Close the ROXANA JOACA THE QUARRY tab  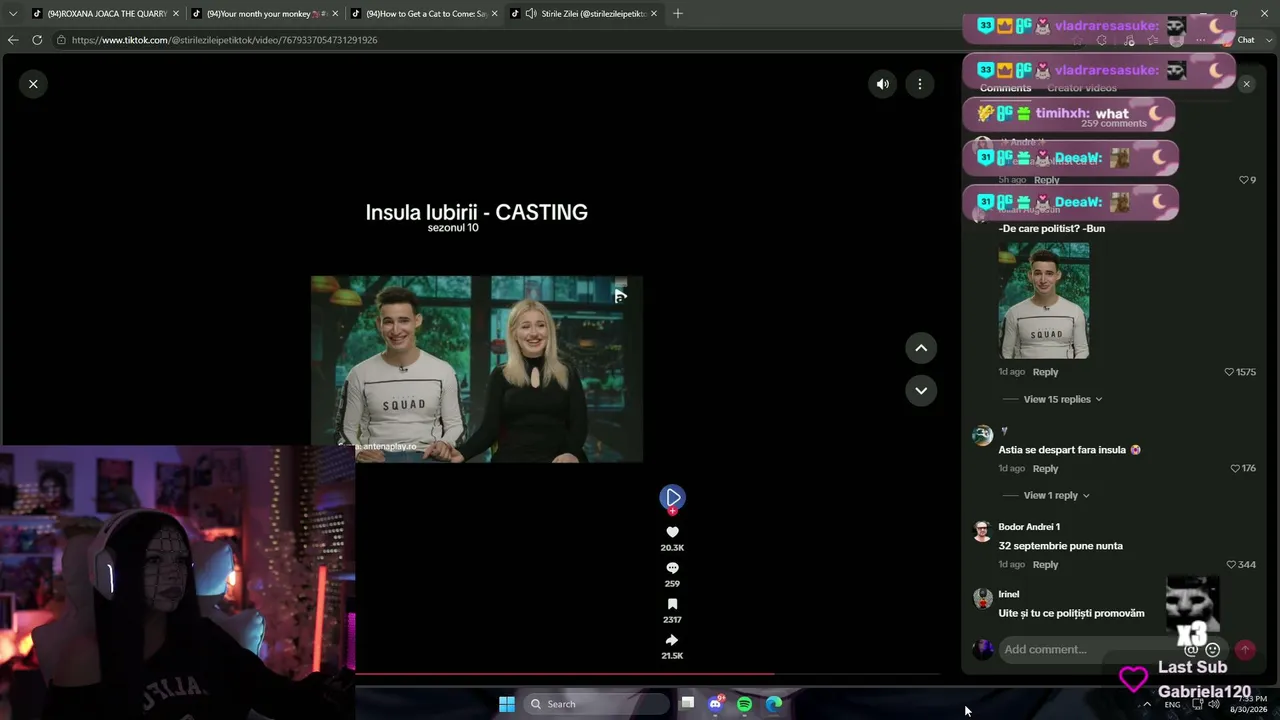pyautogui.click(x=176, y=14)
